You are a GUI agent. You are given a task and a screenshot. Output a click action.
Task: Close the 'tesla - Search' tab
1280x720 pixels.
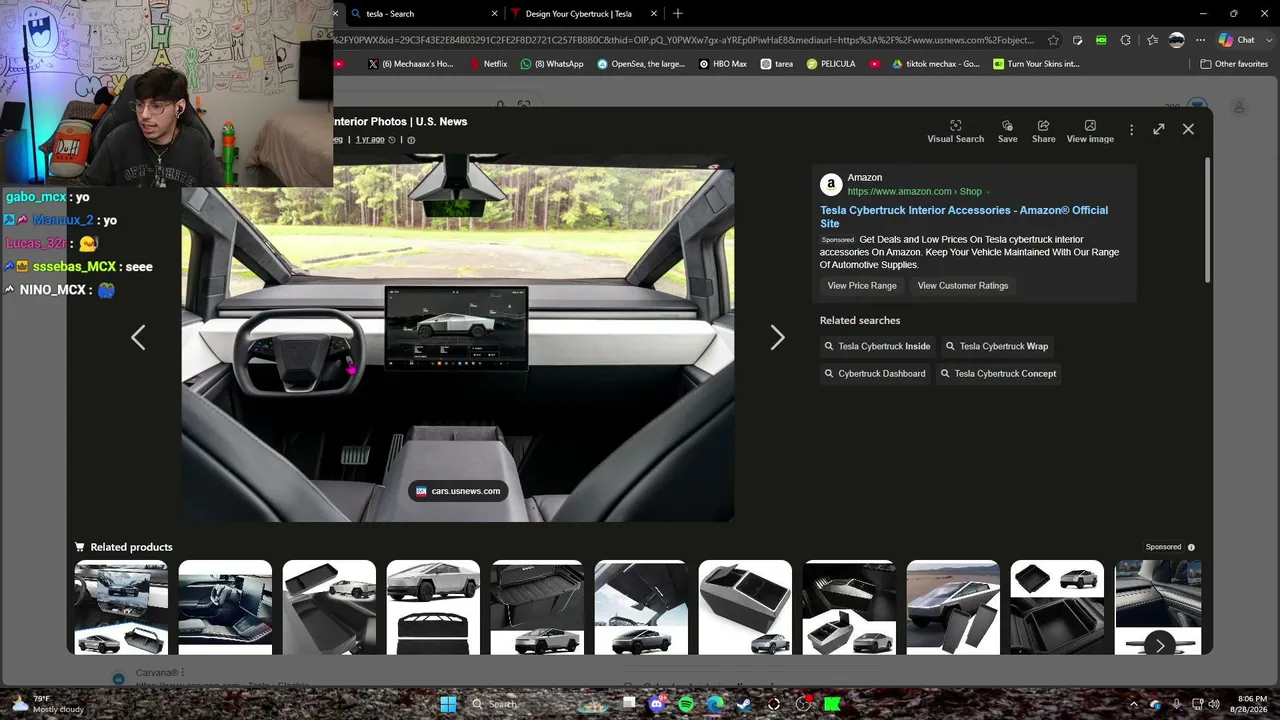(x=494, y=14)
